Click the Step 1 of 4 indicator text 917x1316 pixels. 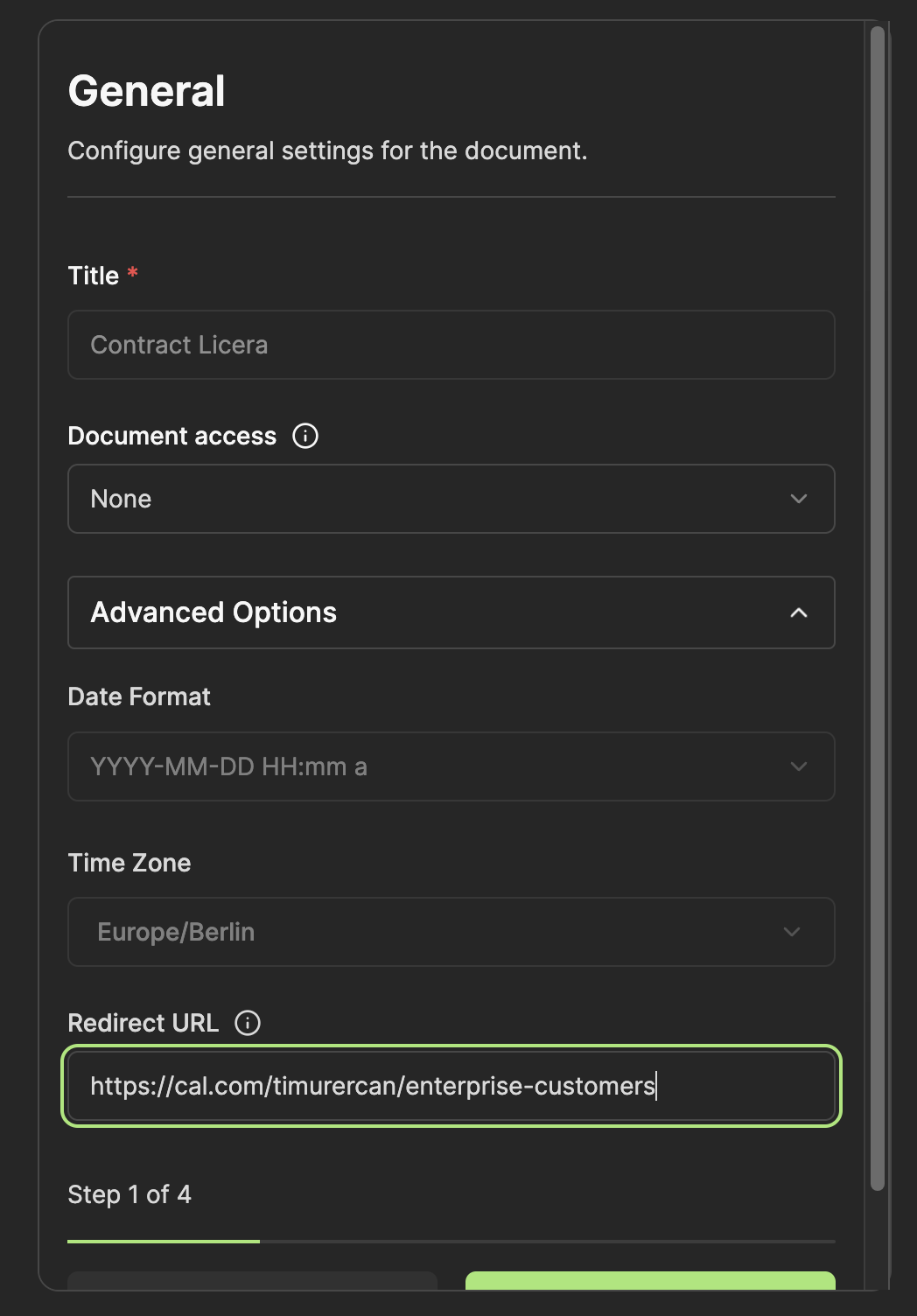129,1194
